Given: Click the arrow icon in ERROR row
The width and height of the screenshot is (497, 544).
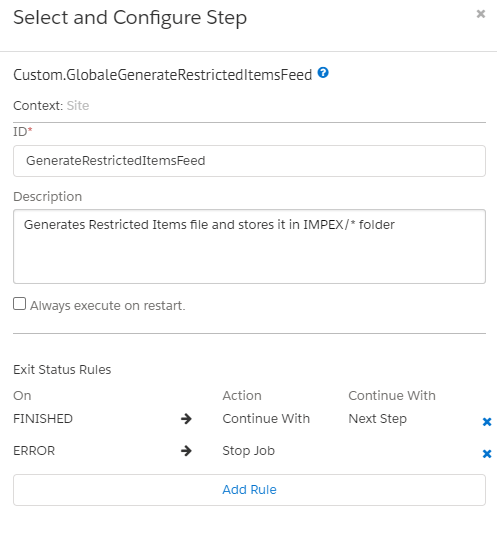Looking at the screenshot, I should (x=186, y=451).
